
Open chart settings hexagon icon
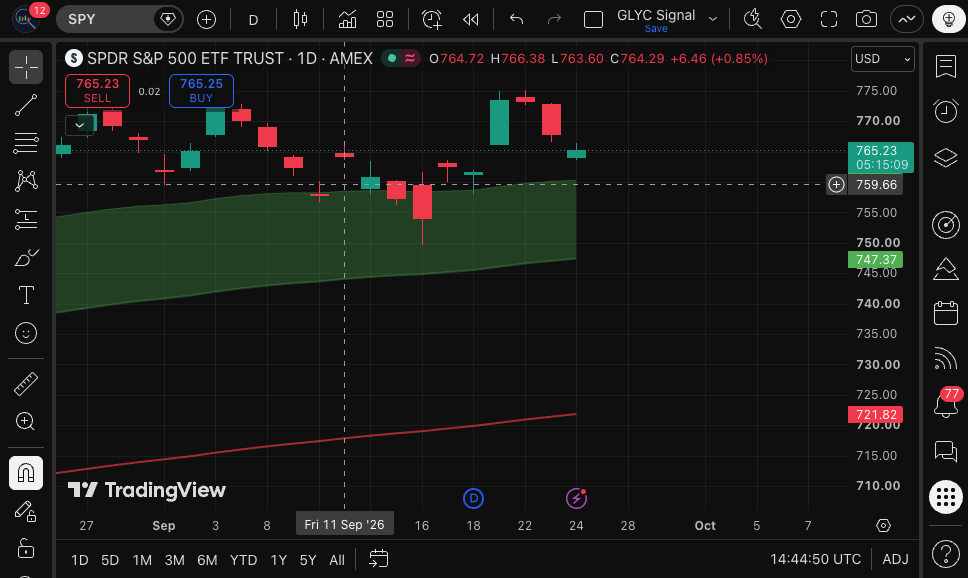tap(791, 20)
